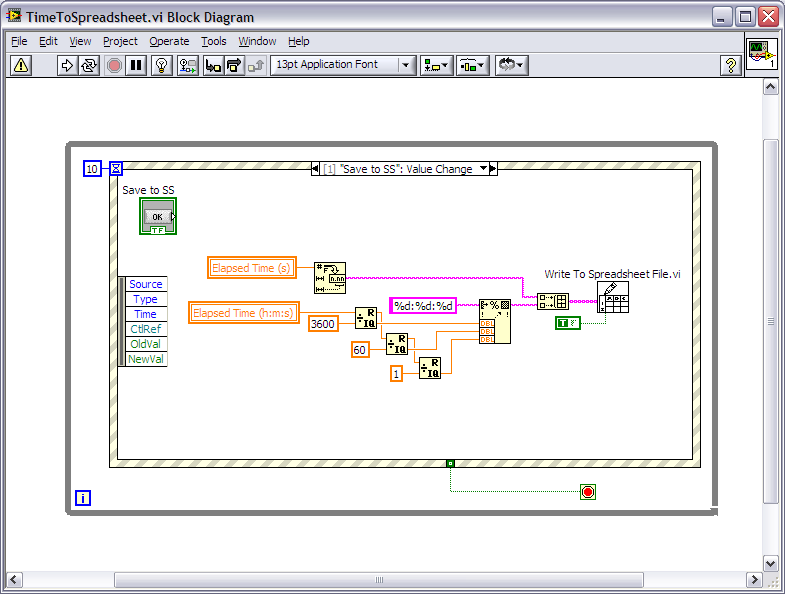Click Quotient & Remainder node after constant 1
Image resolution: width=785 pixels, height=594 pixels.
pyautogui.click(x=430, y=368)
